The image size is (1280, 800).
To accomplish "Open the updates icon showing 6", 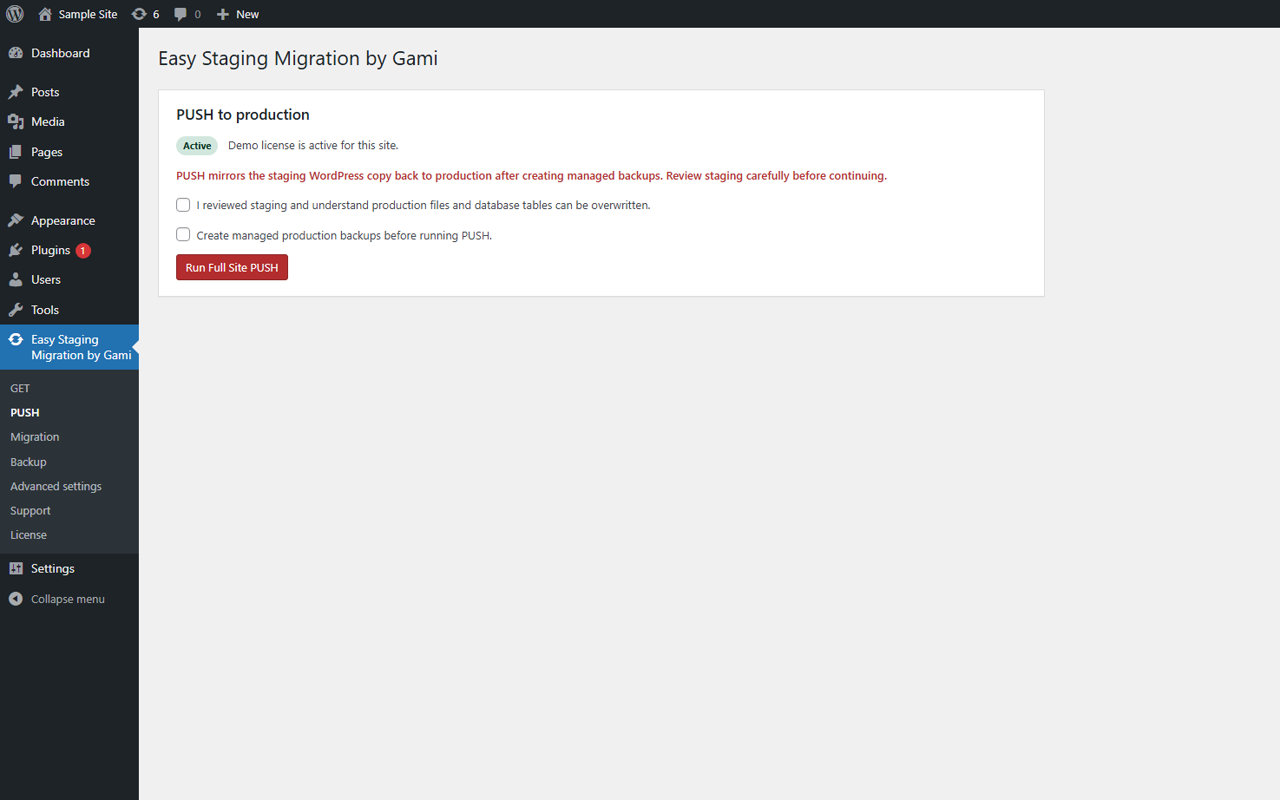I will click(x=139, y=14).
